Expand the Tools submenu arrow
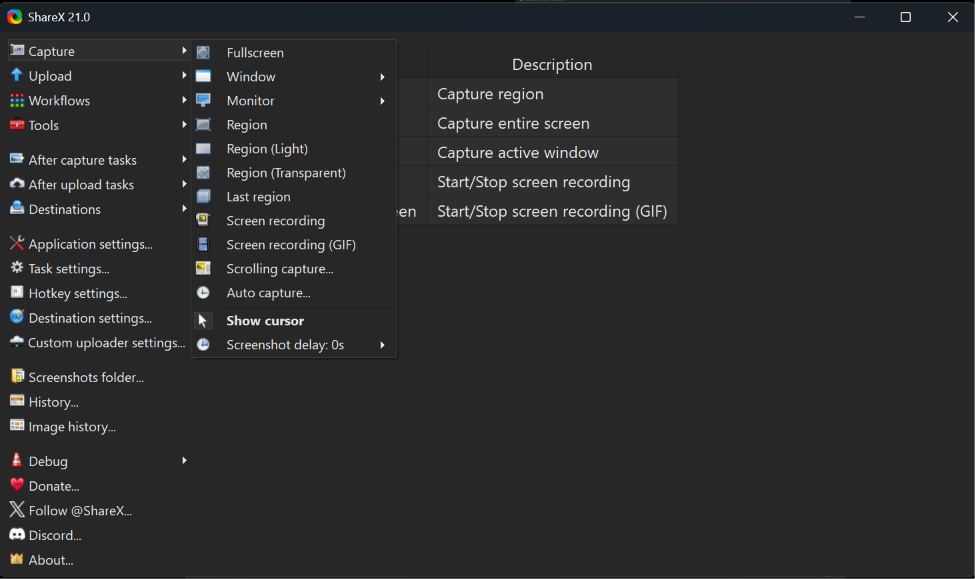Image resolution: width=975 pixels, height=579 pixels. (184, 124)
